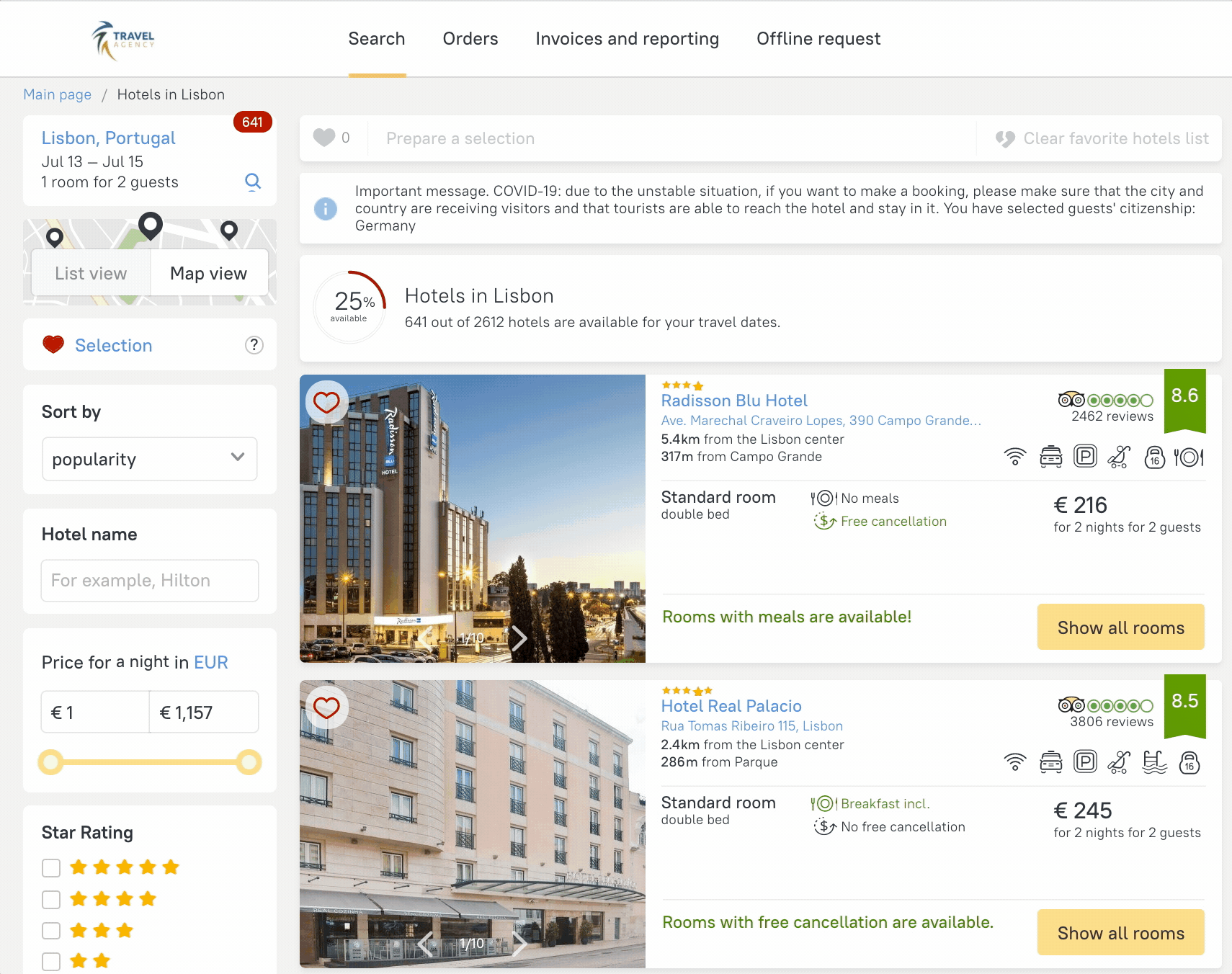Check the three-star rating filter
The height and width of the screenshot is (974, 1232).
tap(51, 931)
